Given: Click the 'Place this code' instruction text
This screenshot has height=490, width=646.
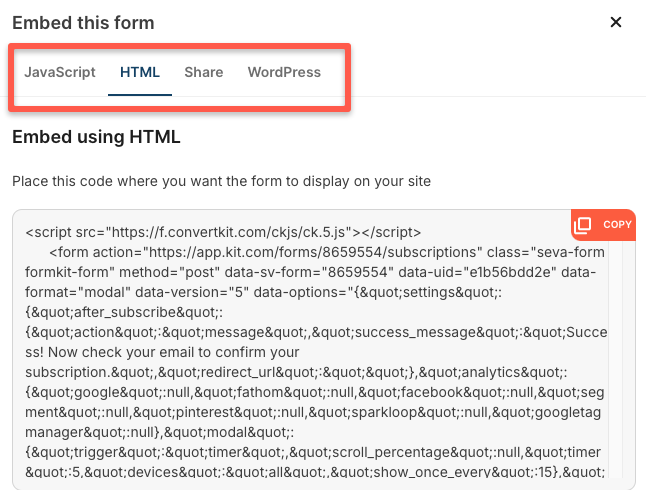Looking at the screenshot, I should tap(221, 181).
